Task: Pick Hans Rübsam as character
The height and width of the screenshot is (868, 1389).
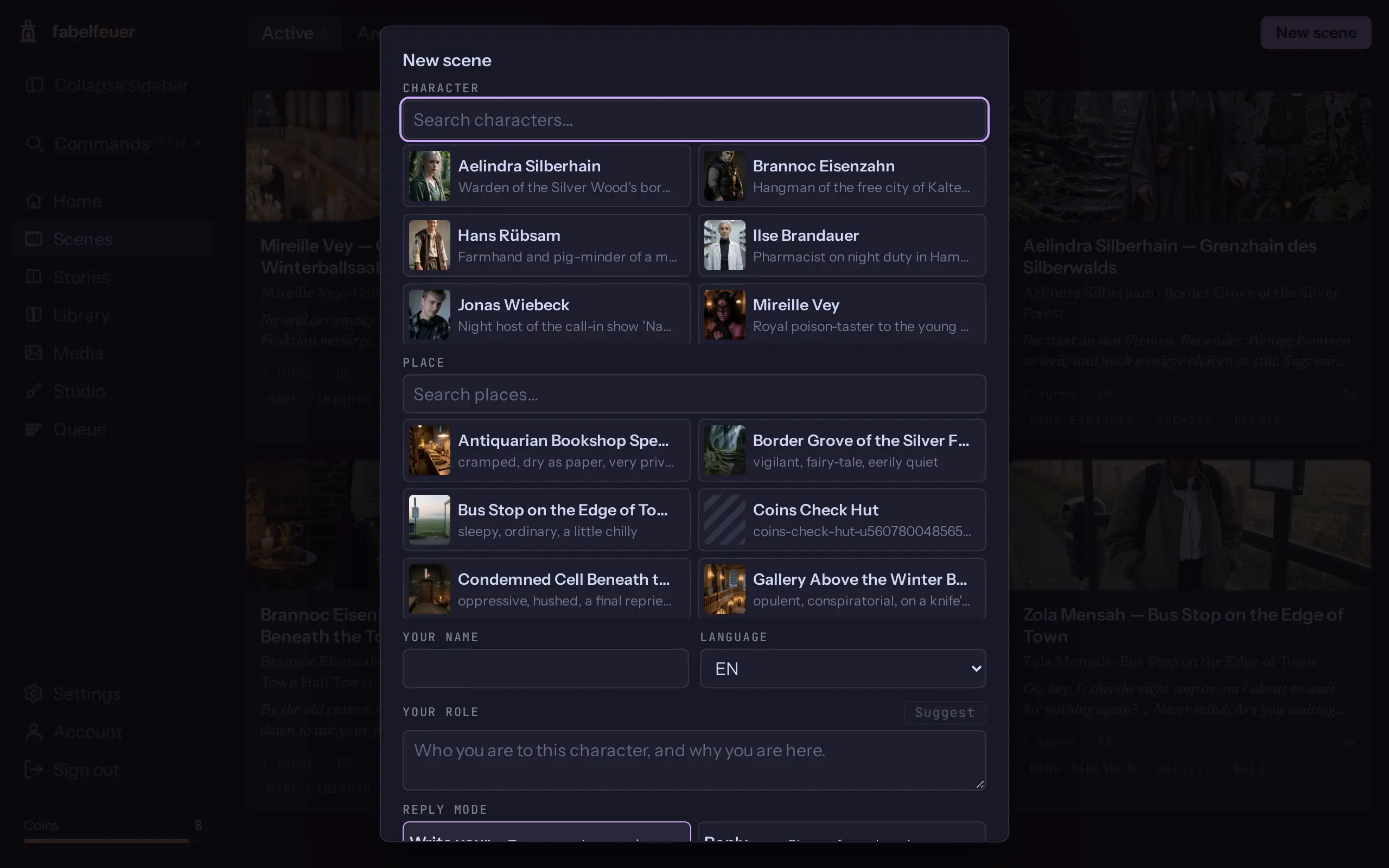Action: pyautogui.click(x=546, y=245)
